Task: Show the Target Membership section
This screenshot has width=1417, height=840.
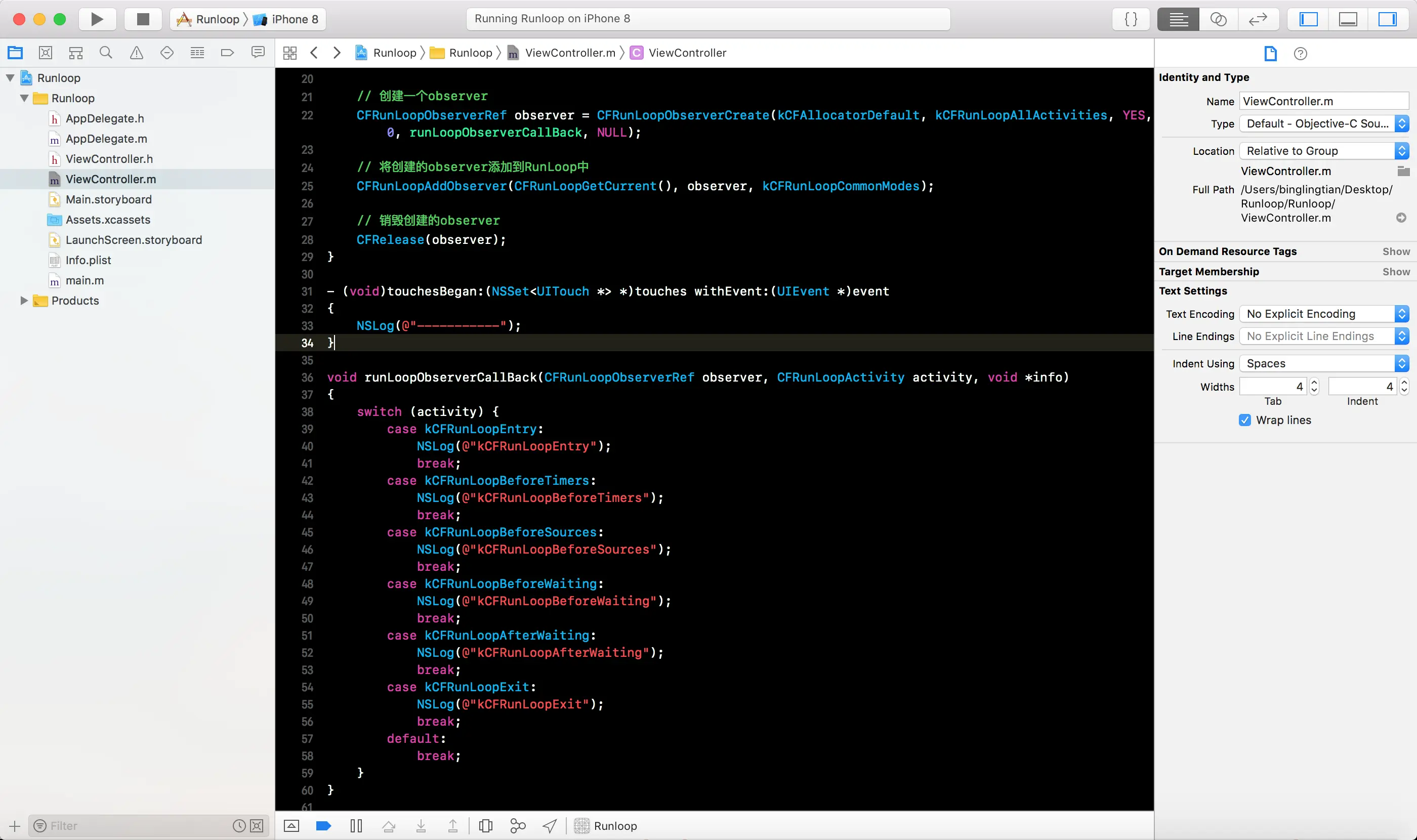Action: coord(1395,272)
